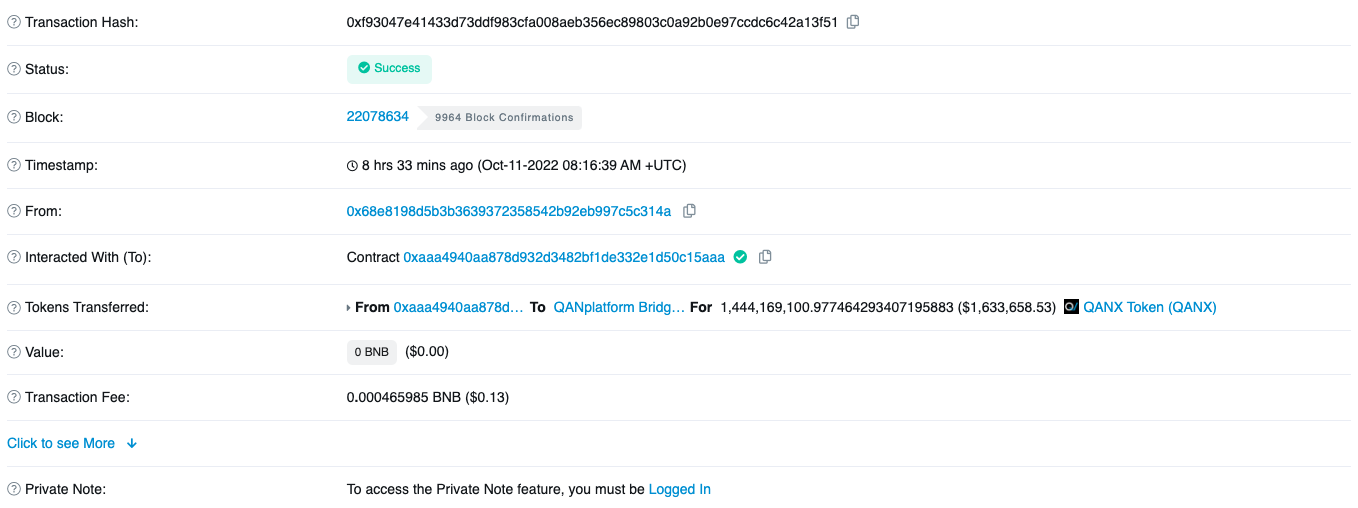Open the QANplatform Bridge recipient link
The image size is (1358, 508).
[619, 307]
